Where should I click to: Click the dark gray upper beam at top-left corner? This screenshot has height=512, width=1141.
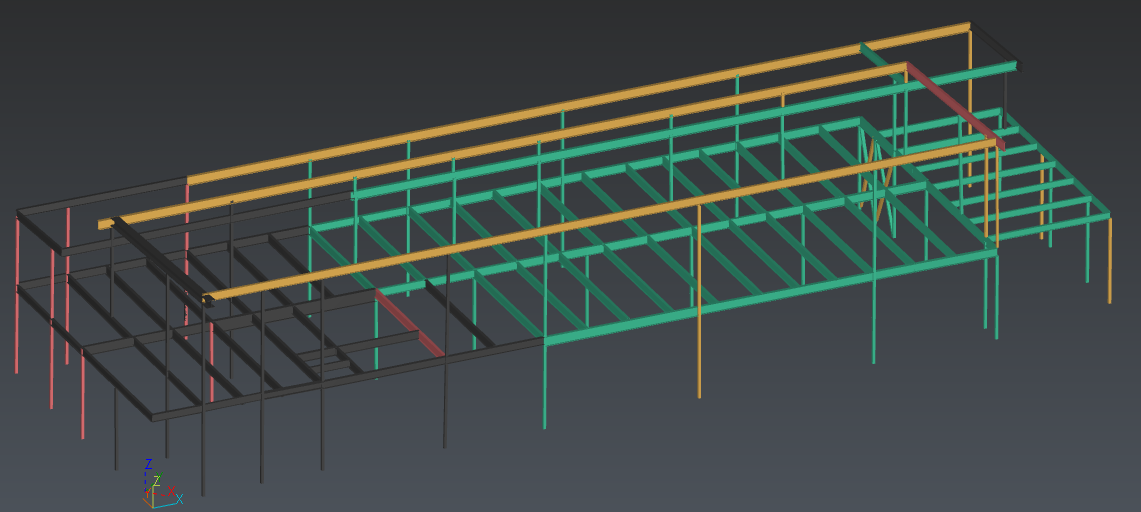(x=100, y=197)
